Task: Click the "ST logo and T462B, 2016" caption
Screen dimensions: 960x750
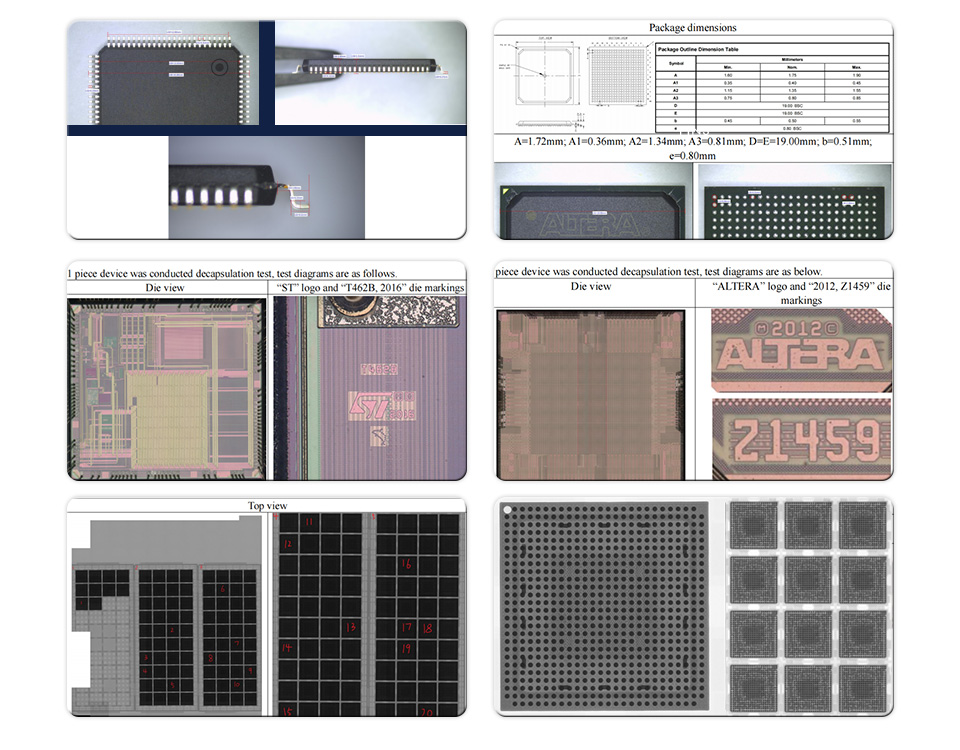Action: tap(370, 288)
